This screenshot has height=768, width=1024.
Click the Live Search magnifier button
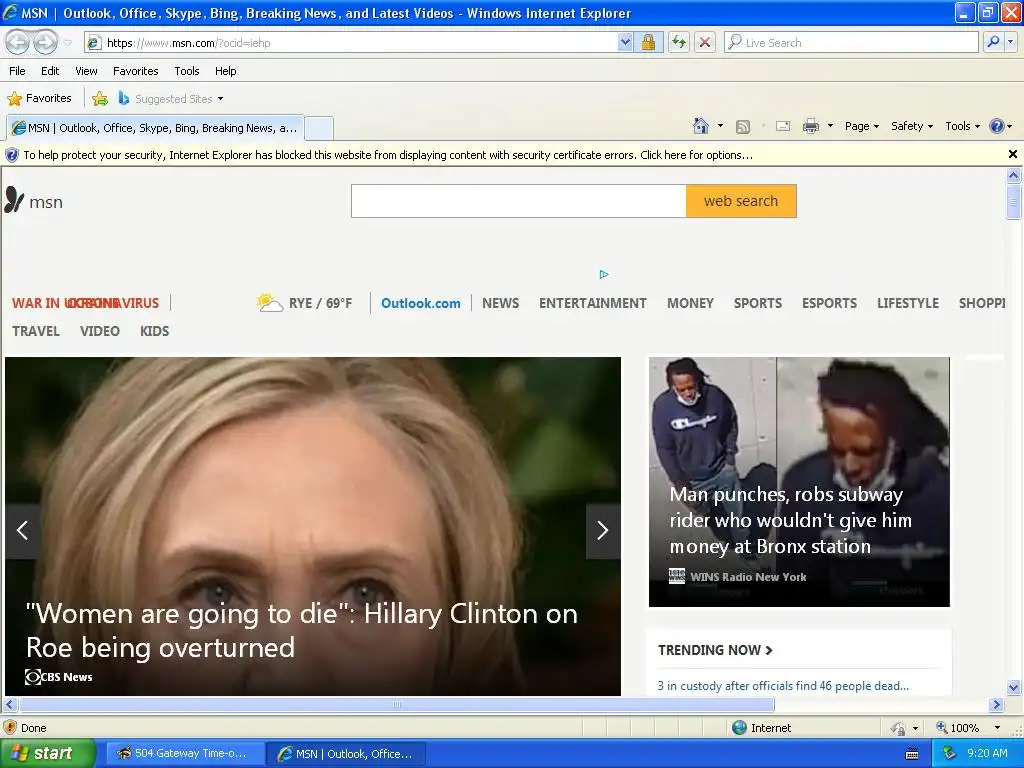coord(993,42)
